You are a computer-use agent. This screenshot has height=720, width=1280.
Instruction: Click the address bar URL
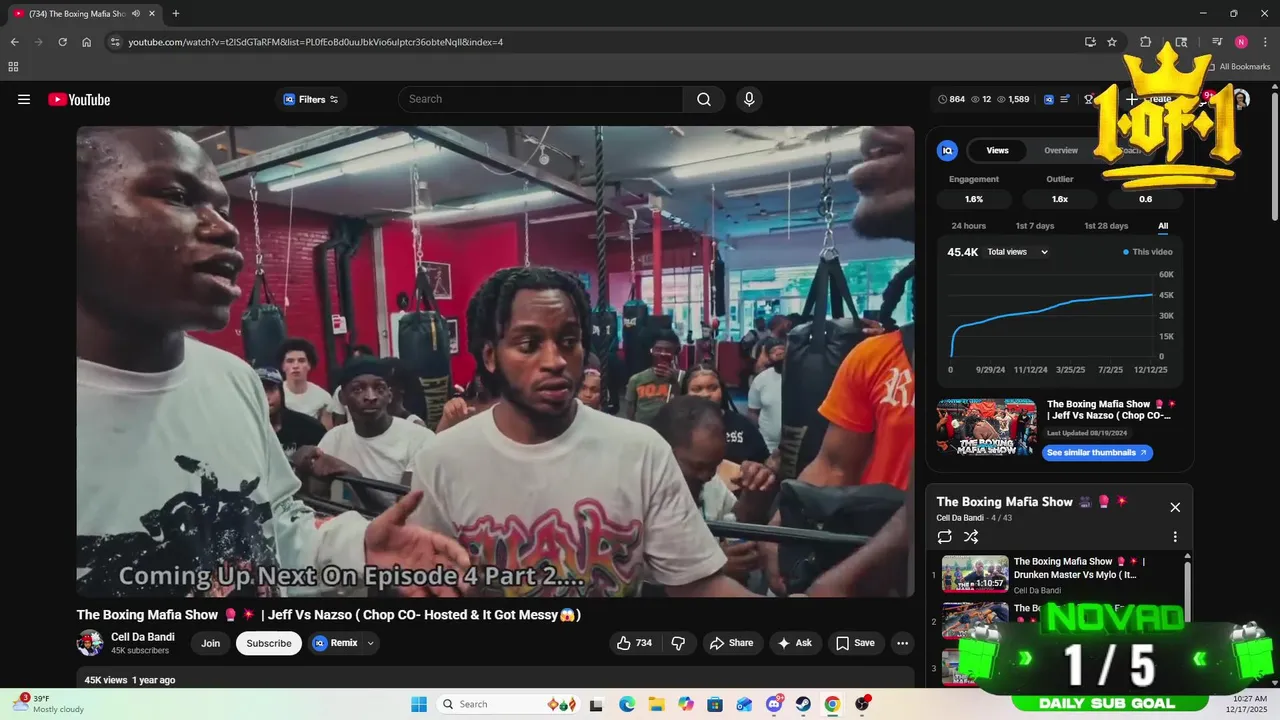[316, 42]
